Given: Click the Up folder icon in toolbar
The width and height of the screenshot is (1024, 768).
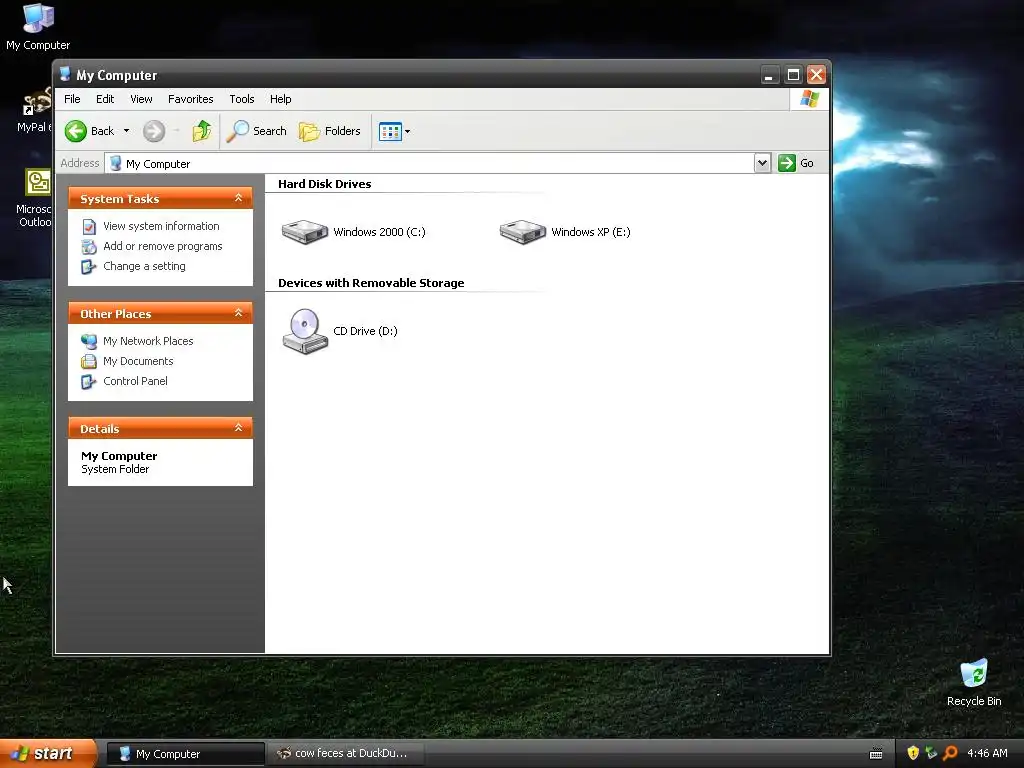Looking at the screenshot, I should point(202,131).
